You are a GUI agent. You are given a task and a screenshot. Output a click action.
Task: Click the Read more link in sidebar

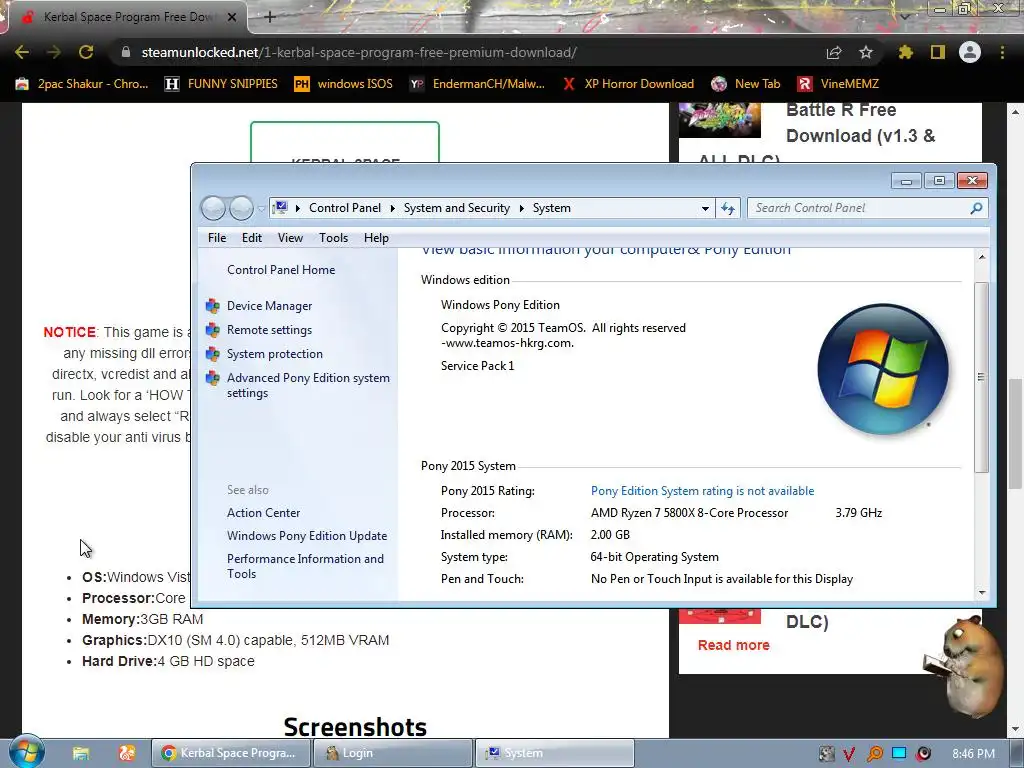tap(733, 645)
